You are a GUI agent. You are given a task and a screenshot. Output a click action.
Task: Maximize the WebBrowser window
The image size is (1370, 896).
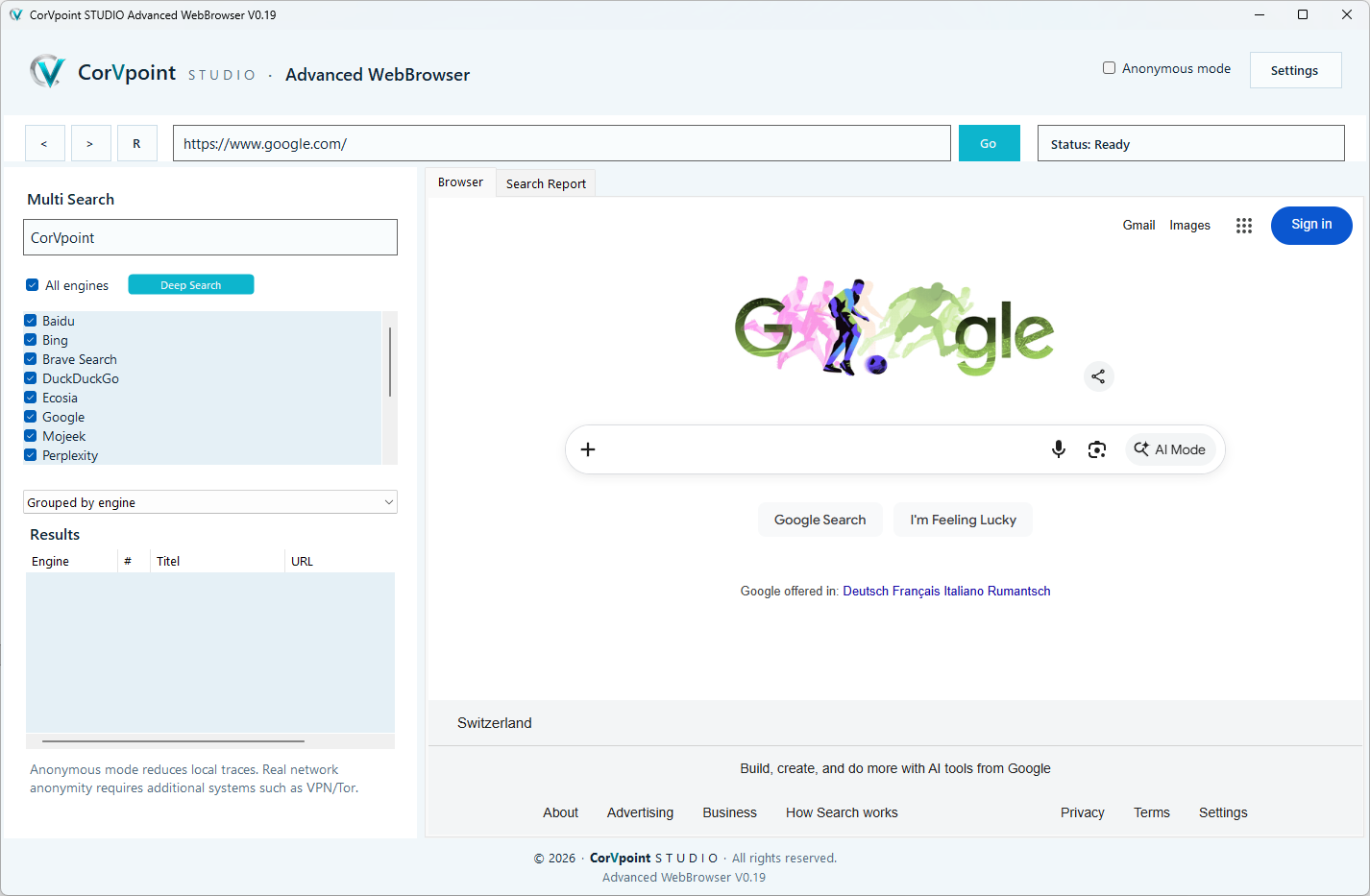click(x=1303, y=14)
